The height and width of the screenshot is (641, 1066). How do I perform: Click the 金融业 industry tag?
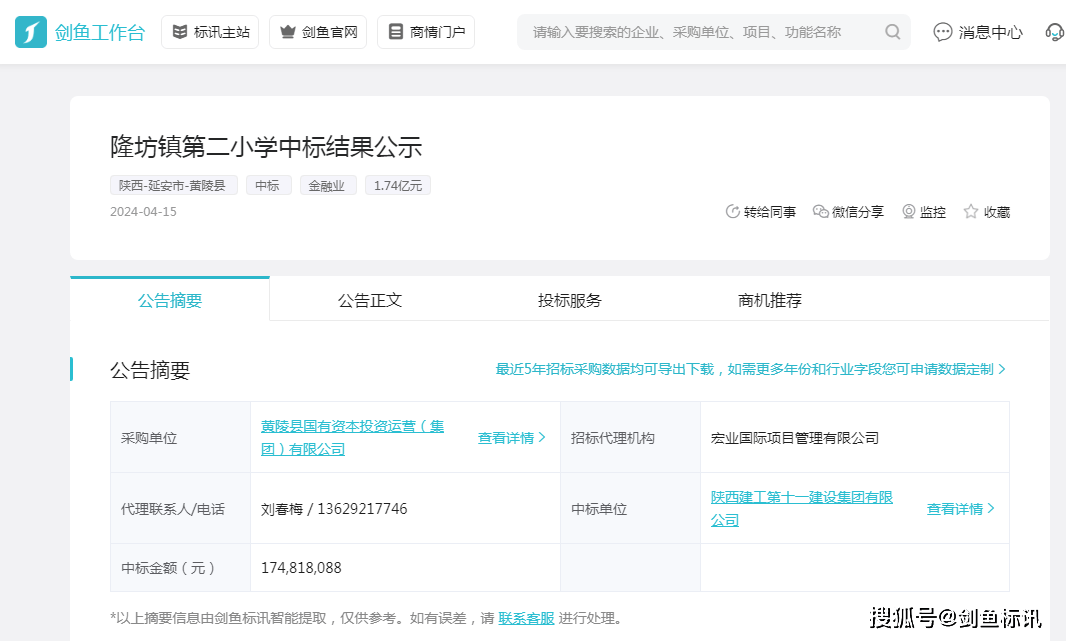tap(328, 186)
